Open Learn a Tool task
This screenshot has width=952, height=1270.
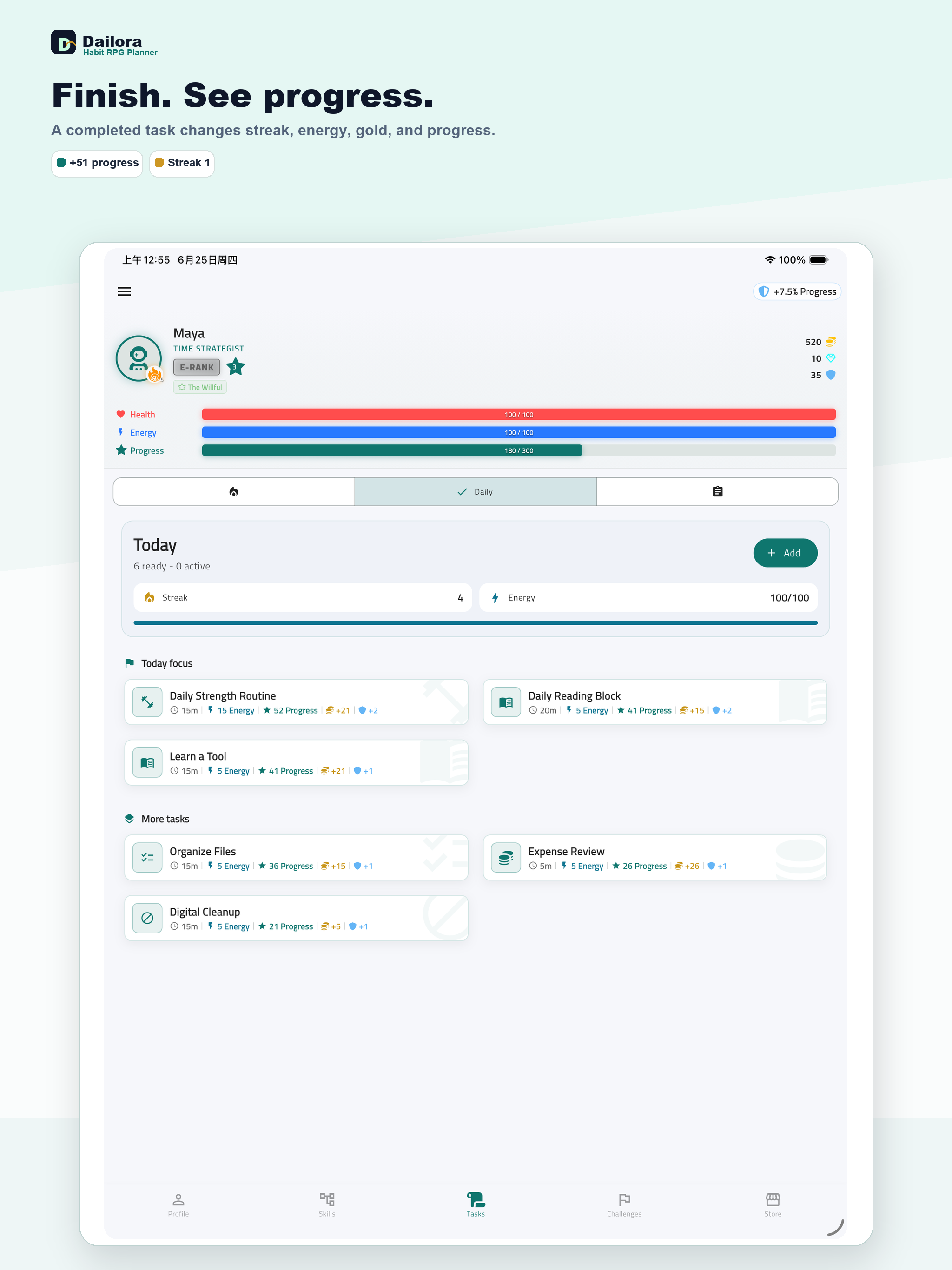[x=296, y=762]
